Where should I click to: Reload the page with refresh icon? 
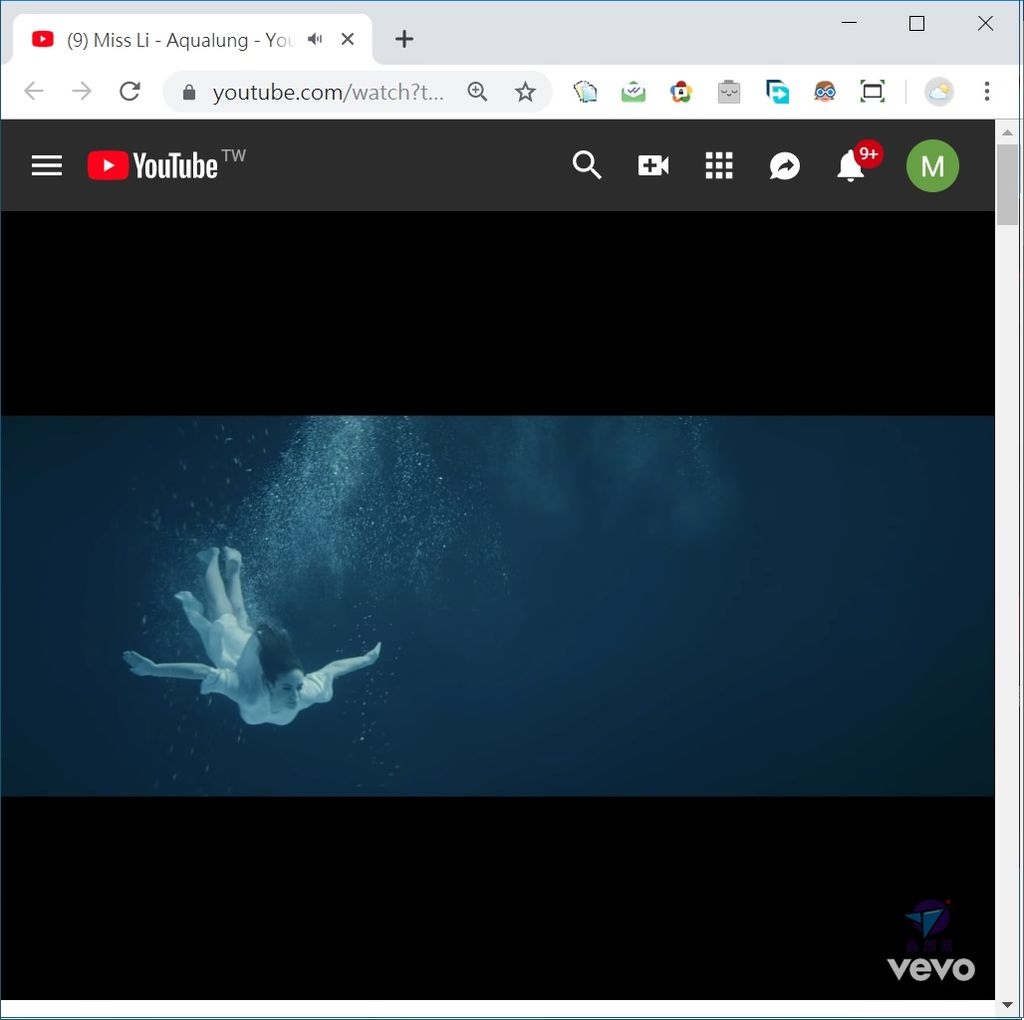[129, 91]
